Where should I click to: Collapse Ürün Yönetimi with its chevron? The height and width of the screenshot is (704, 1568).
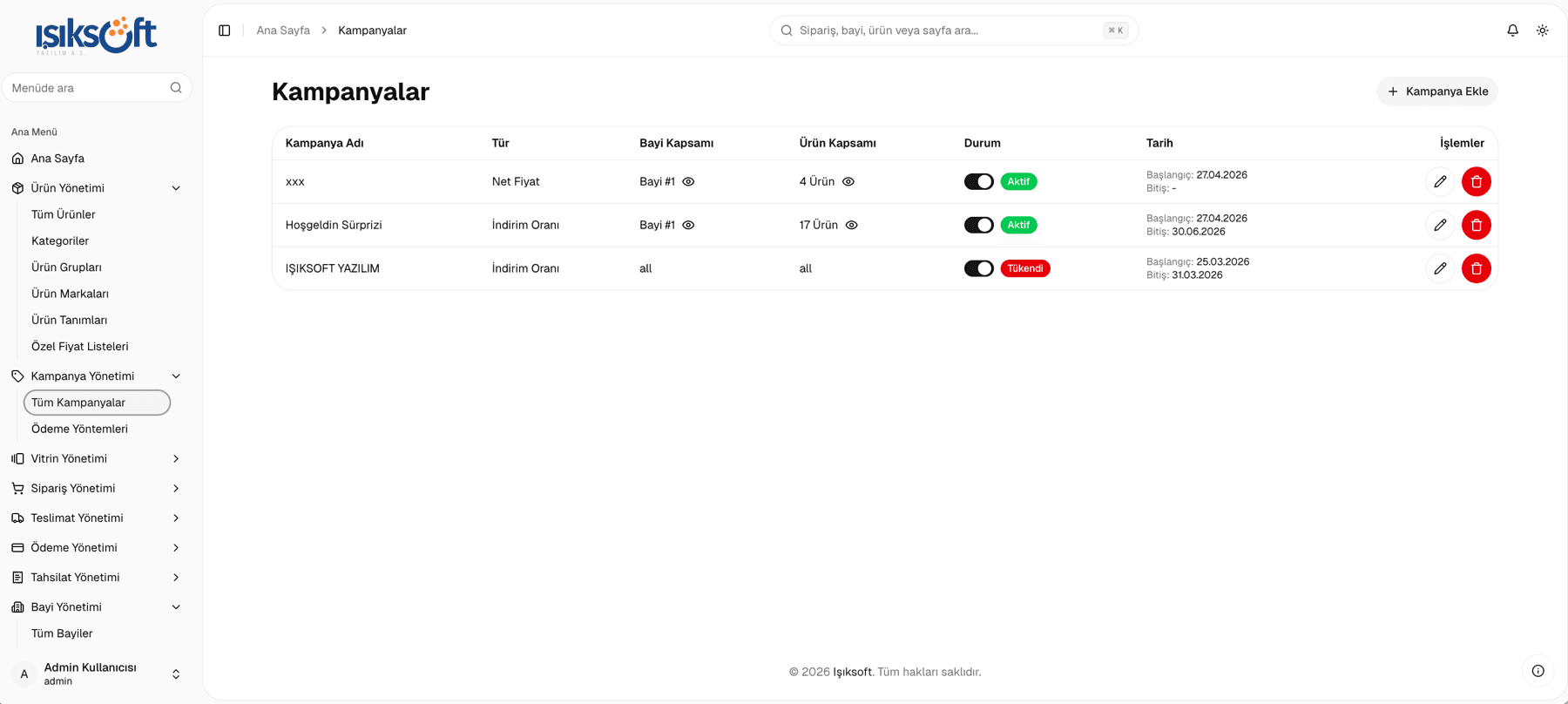[176, 188]
